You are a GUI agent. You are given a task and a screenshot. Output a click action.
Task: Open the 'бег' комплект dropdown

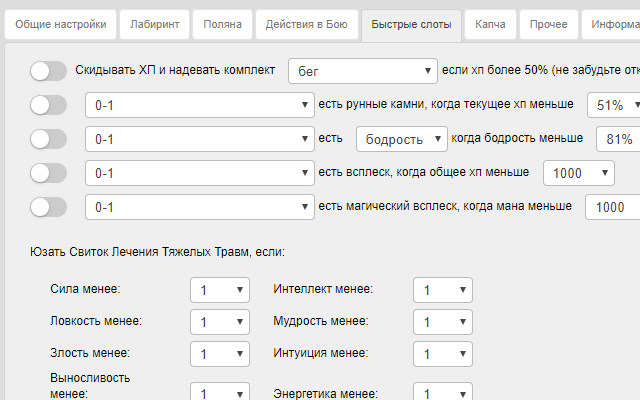coord(362,71)
